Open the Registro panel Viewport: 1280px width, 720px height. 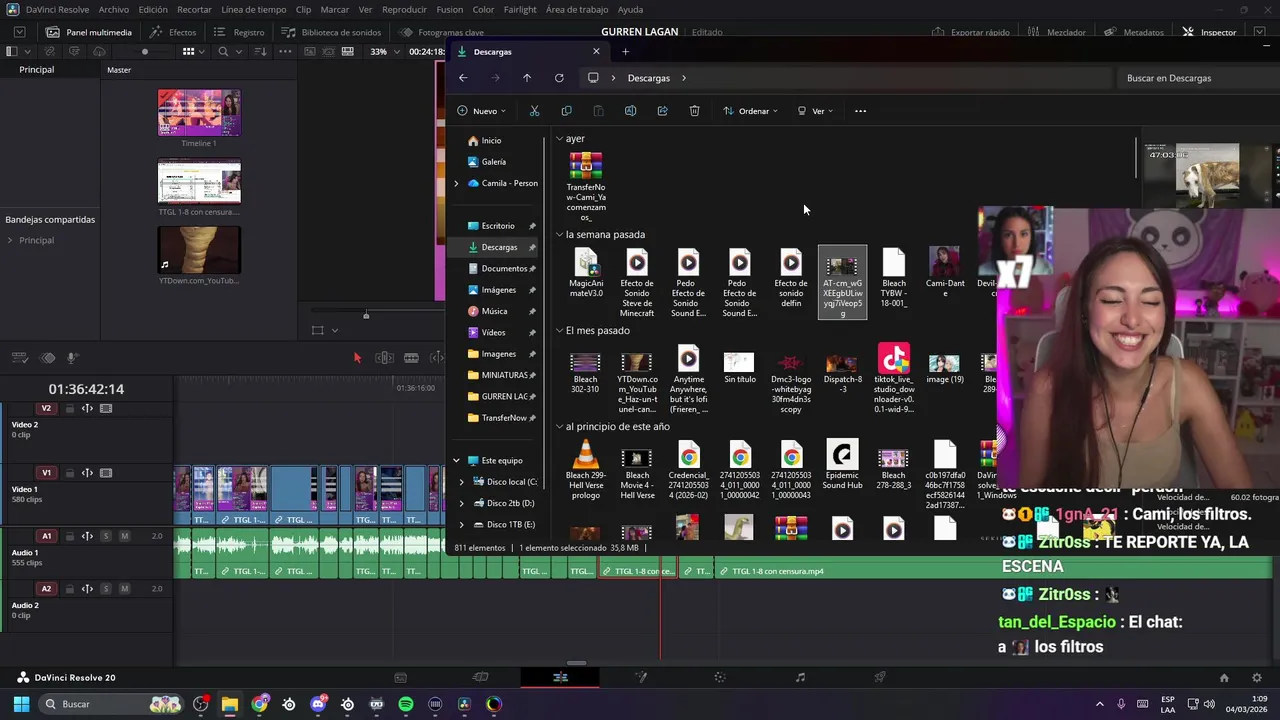pos(239,32)
